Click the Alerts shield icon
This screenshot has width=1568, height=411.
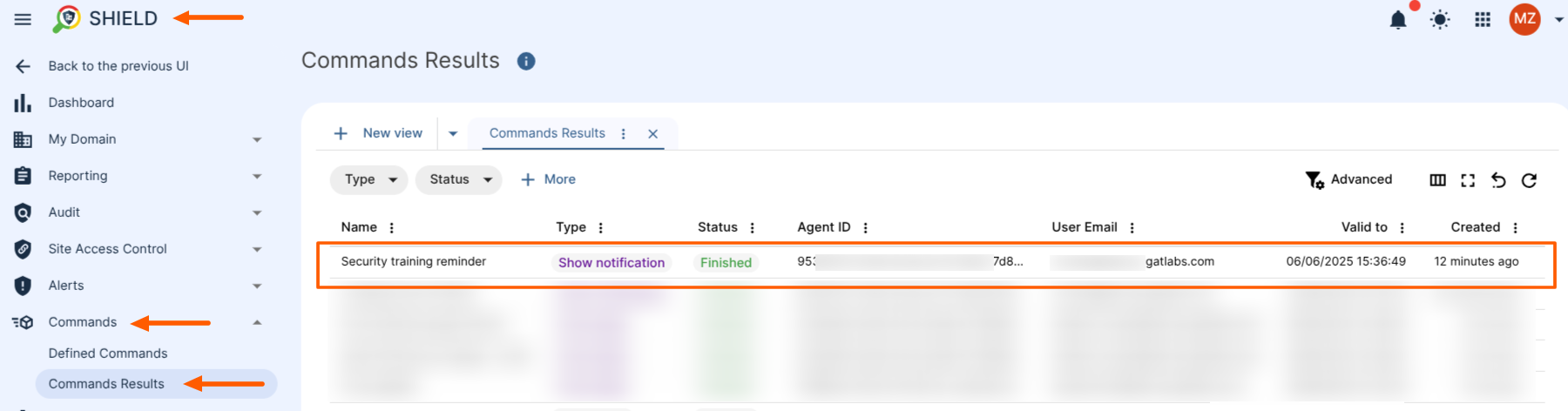23,286
